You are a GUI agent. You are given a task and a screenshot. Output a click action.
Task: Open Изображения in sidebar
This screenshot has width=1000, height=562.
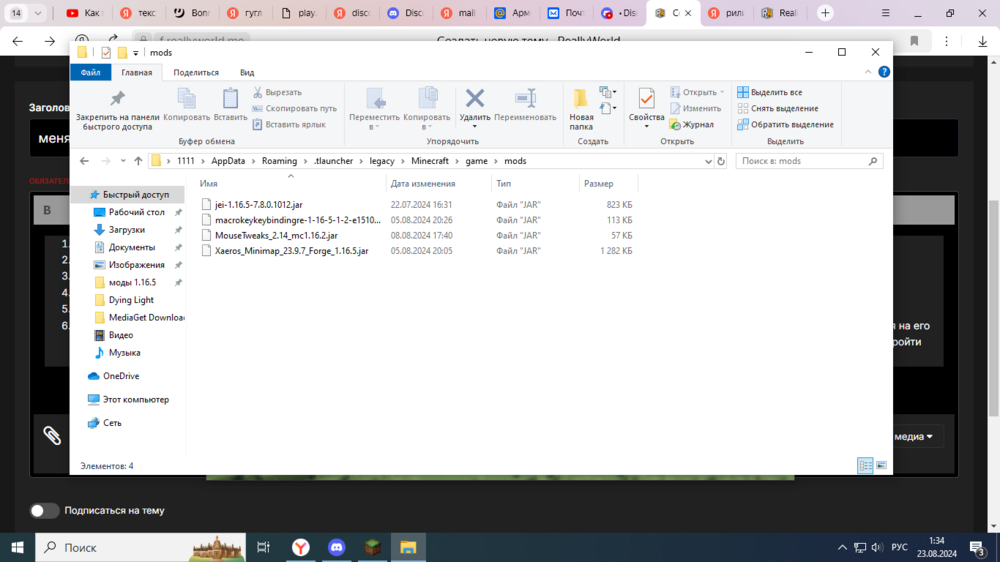pos(129,265)
